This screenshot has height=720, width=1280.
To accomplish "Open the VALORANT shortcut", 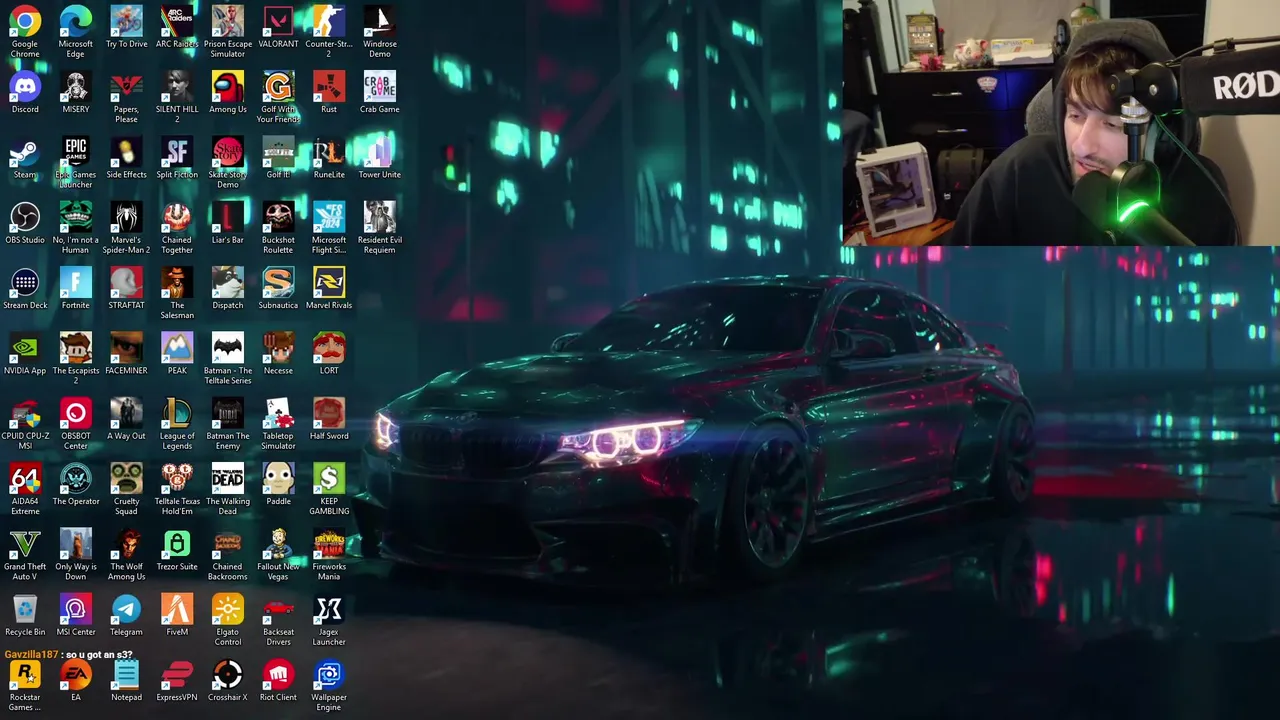I will click(x=278, y=21).
